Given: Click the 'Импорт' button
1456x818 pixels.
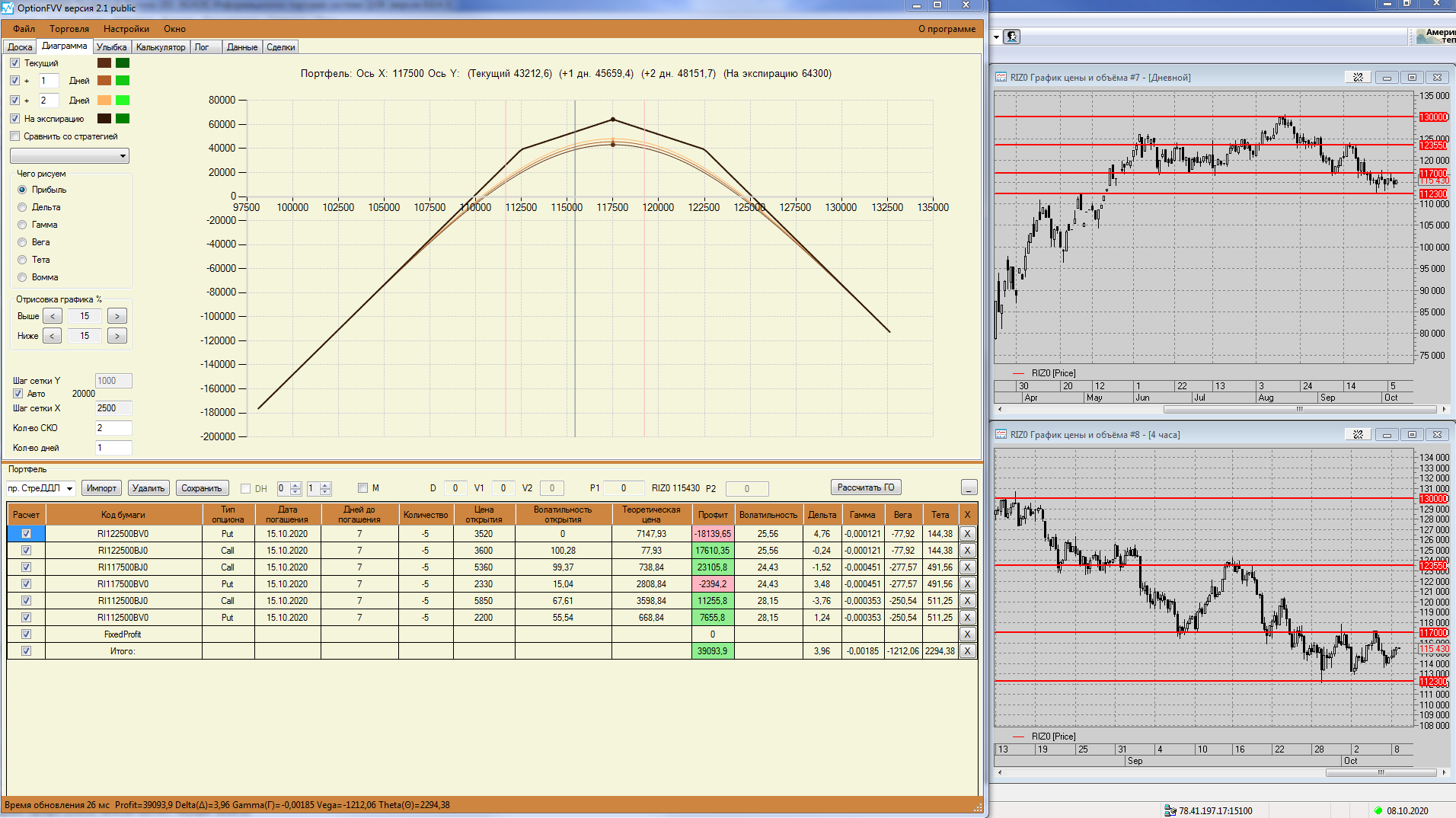Looking at the screenshot, I should pyautogui.click(x=101, y=488).
